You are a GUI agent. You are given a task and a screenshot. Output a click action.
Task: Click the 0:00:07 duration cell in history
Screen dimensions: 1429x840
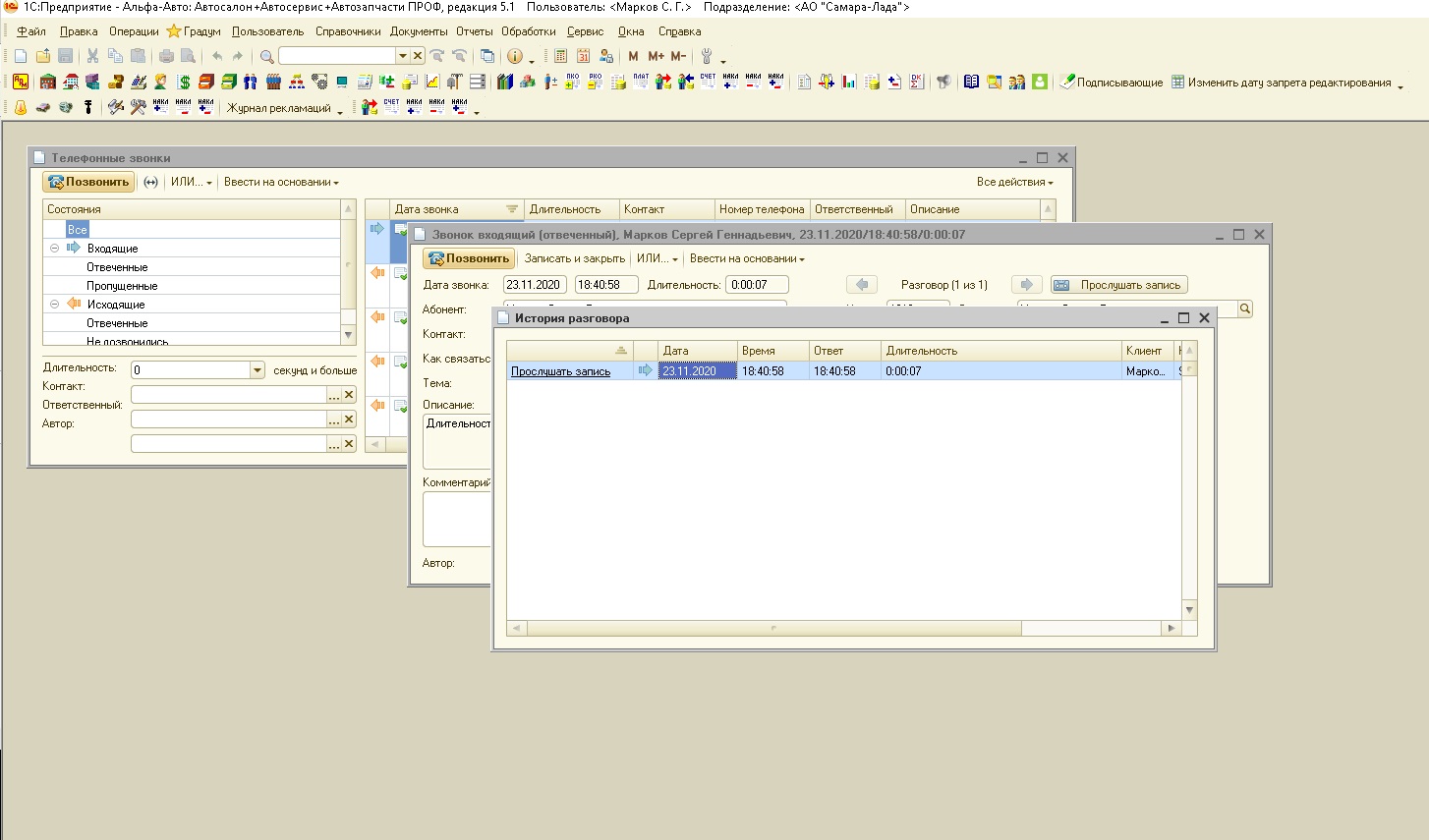tap(1000, 371)
